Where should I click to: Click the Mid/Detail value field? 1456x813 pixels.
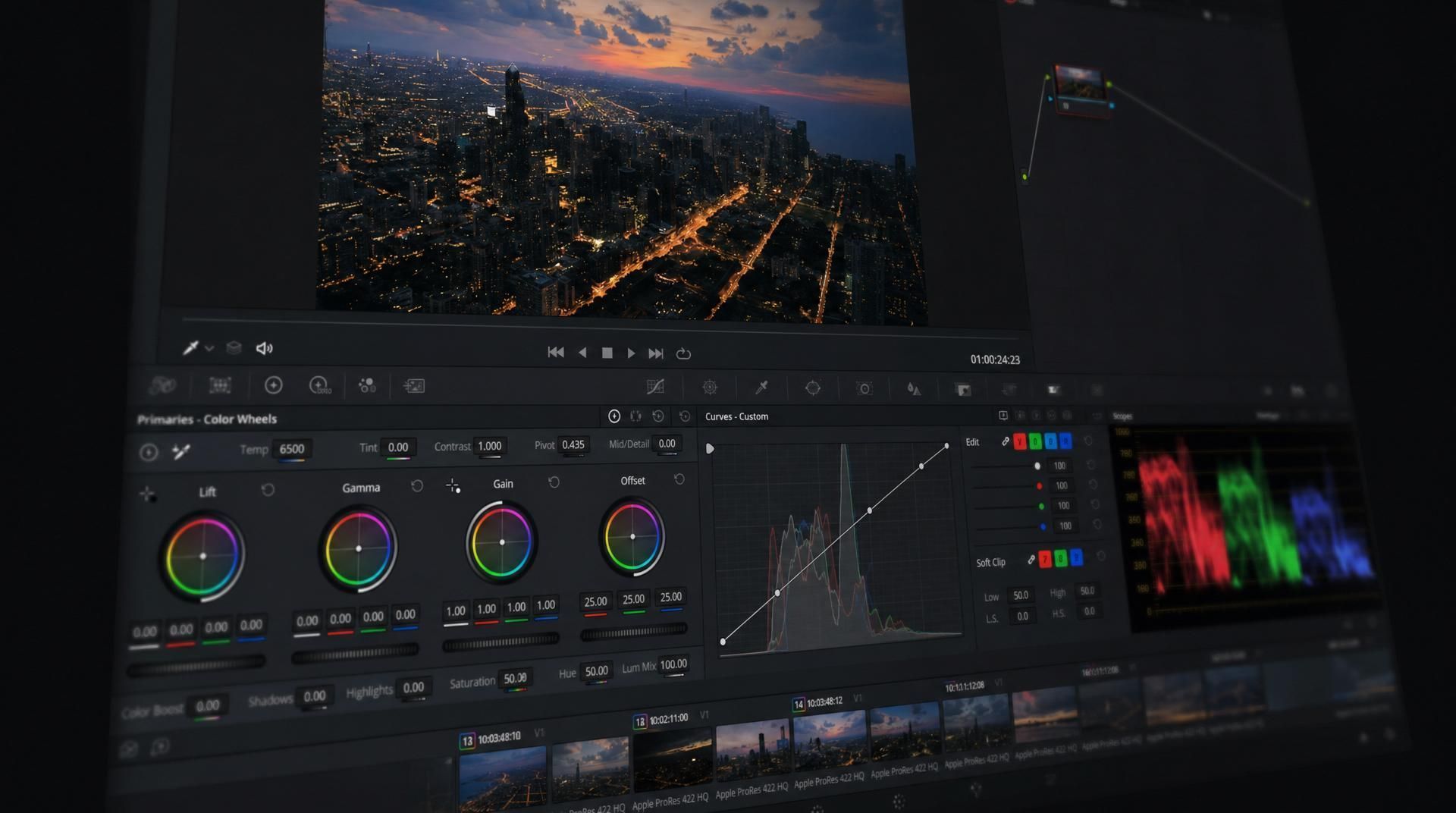click(667, 444)
